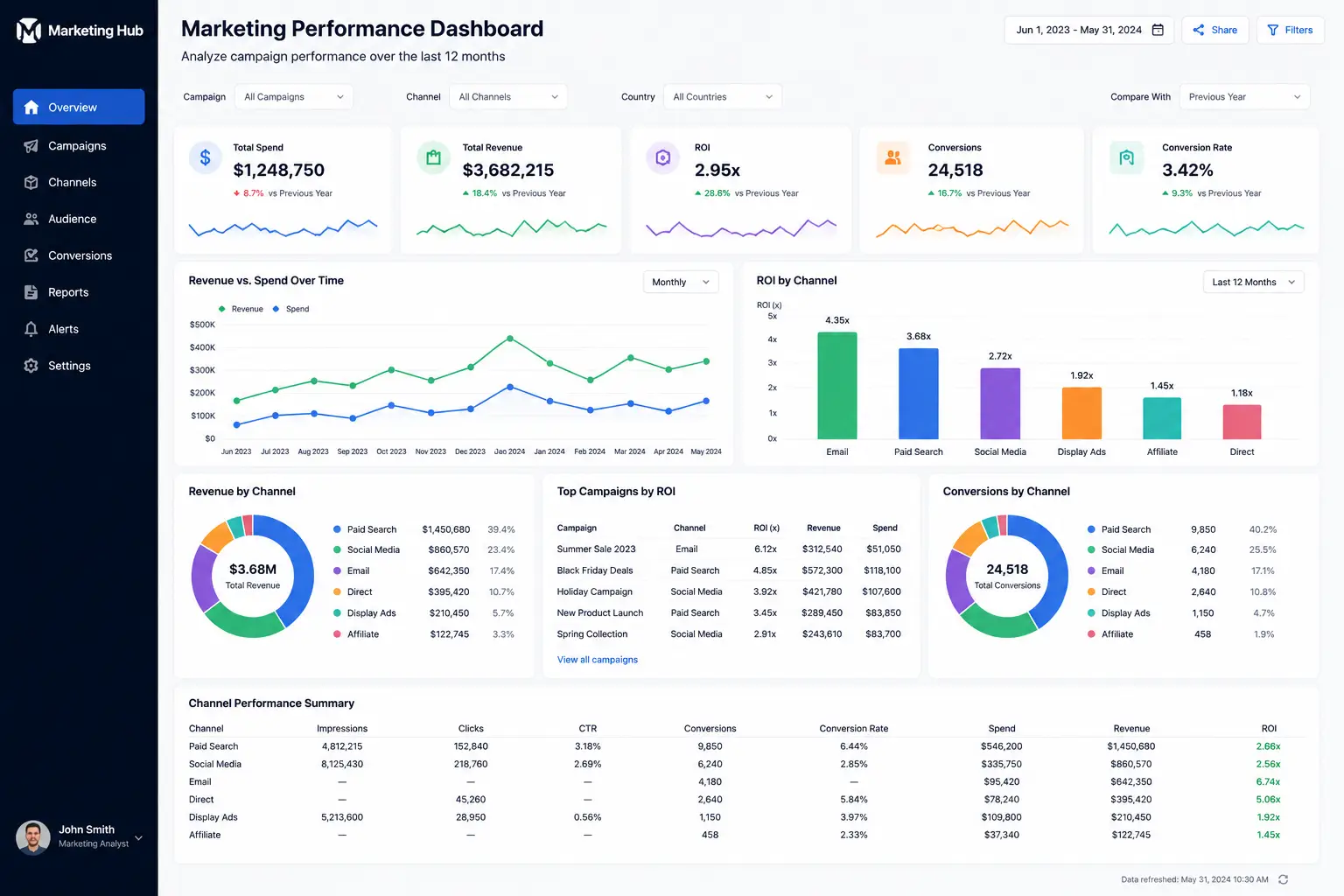The width and height of the screenshot is (1344, 896).
Task: Click the ROI (x) column header
Action: [x=766, y=528]
